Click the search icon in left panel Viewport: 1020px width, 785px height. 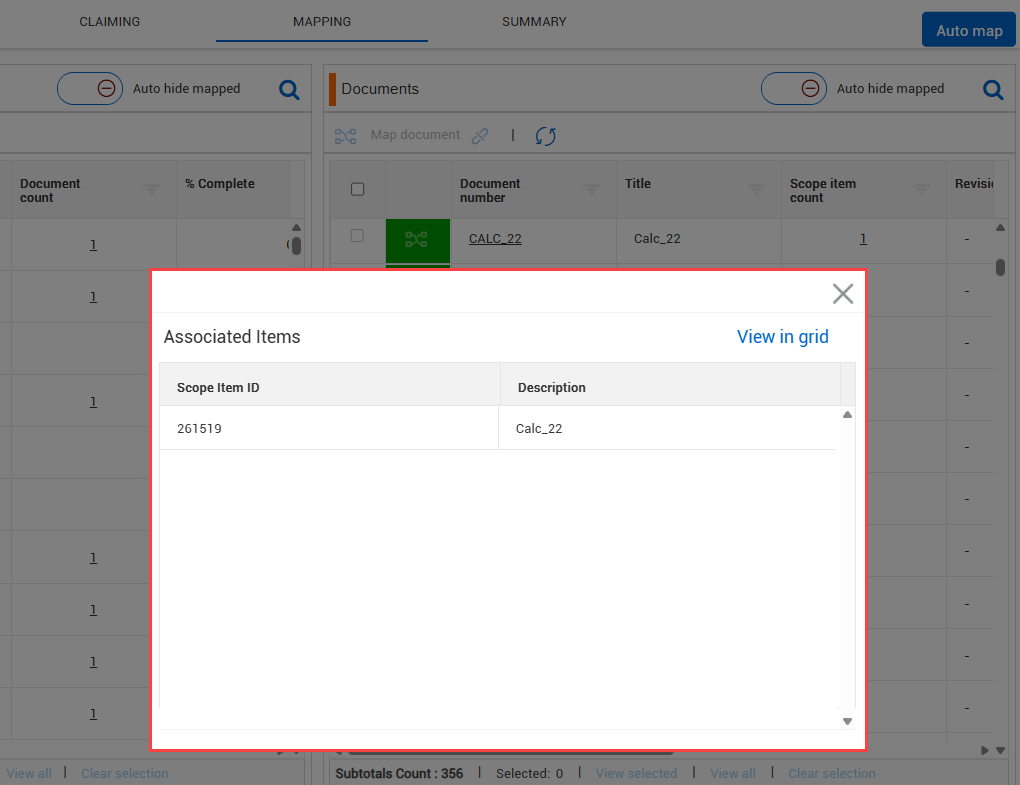click(289, 90)
